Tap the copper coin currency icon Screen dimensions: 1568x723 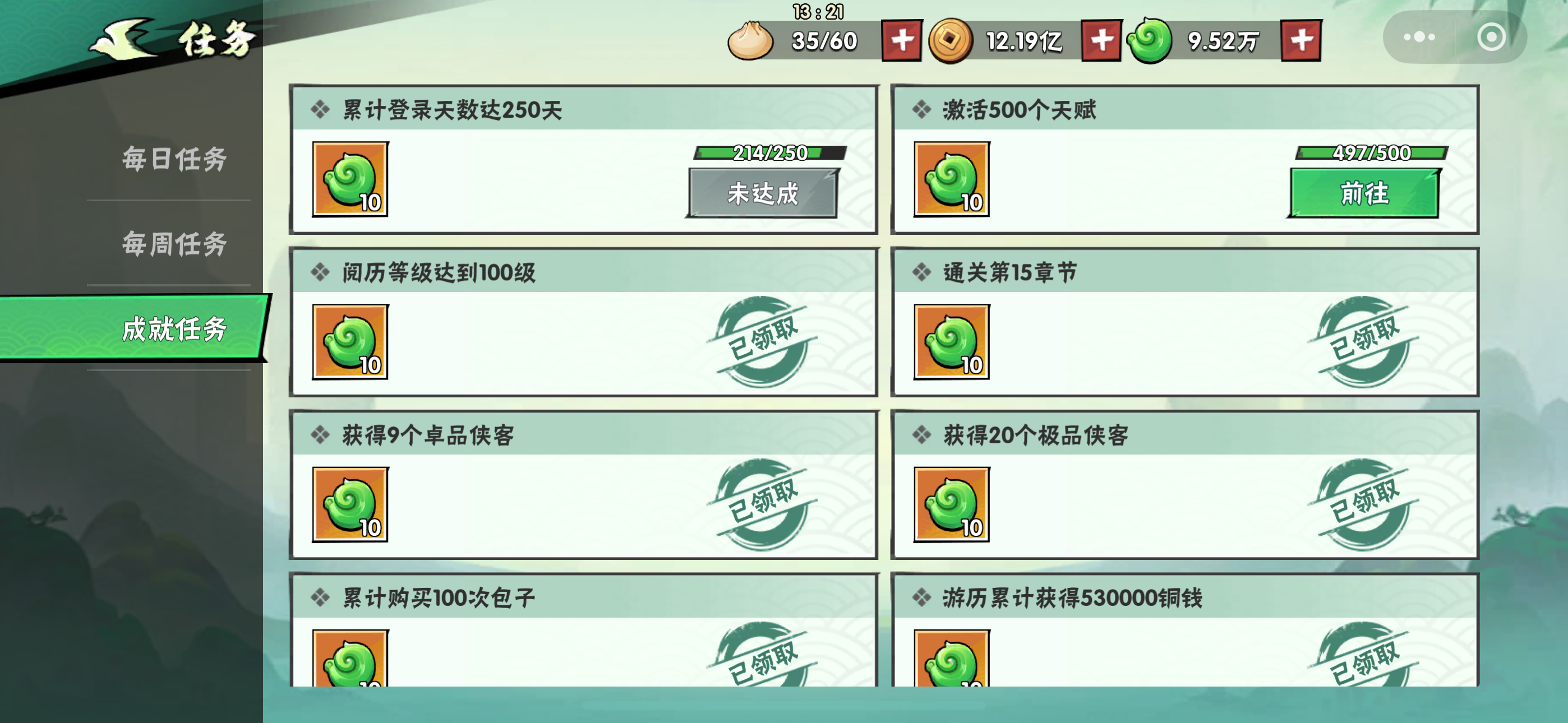point(950,41)
